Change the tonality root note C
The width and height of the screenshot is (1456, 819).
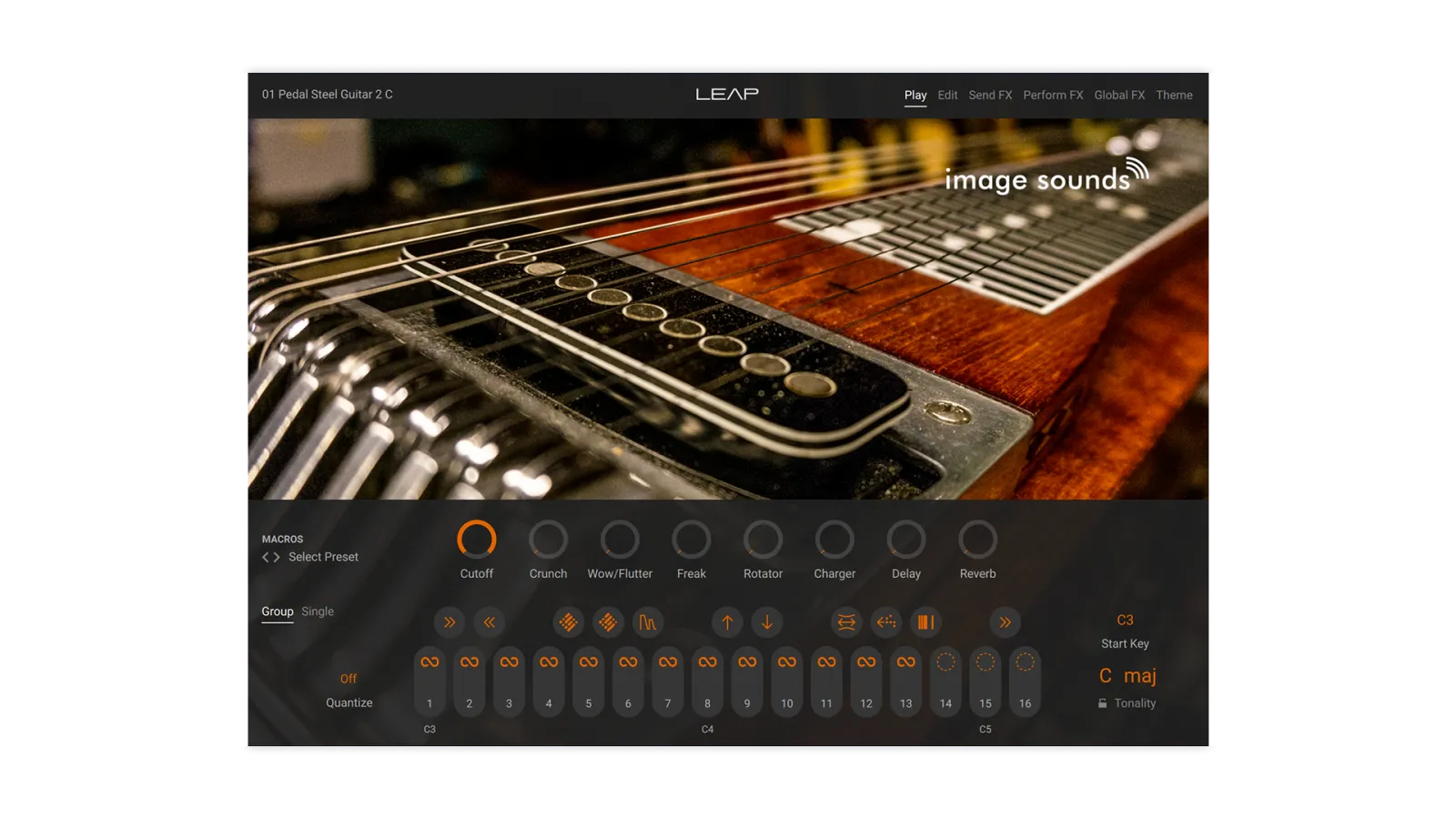(1106, 676)
